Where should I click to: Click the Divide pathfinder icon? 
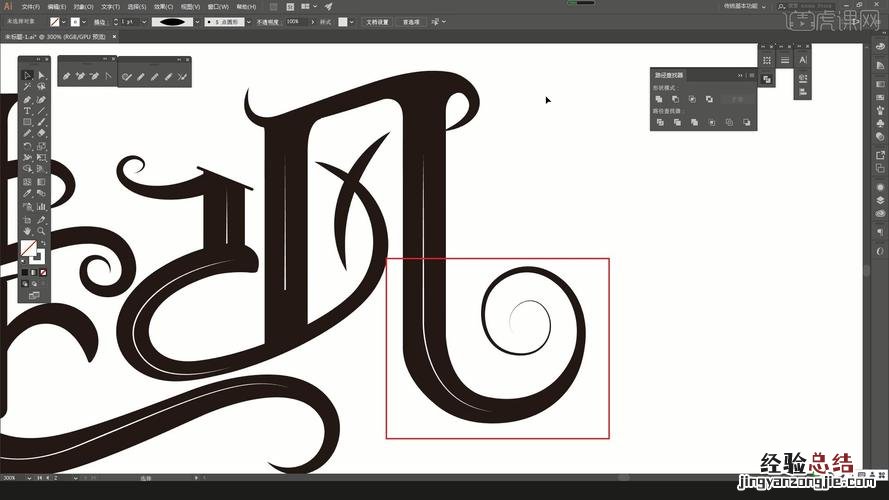tap(660, 122)
